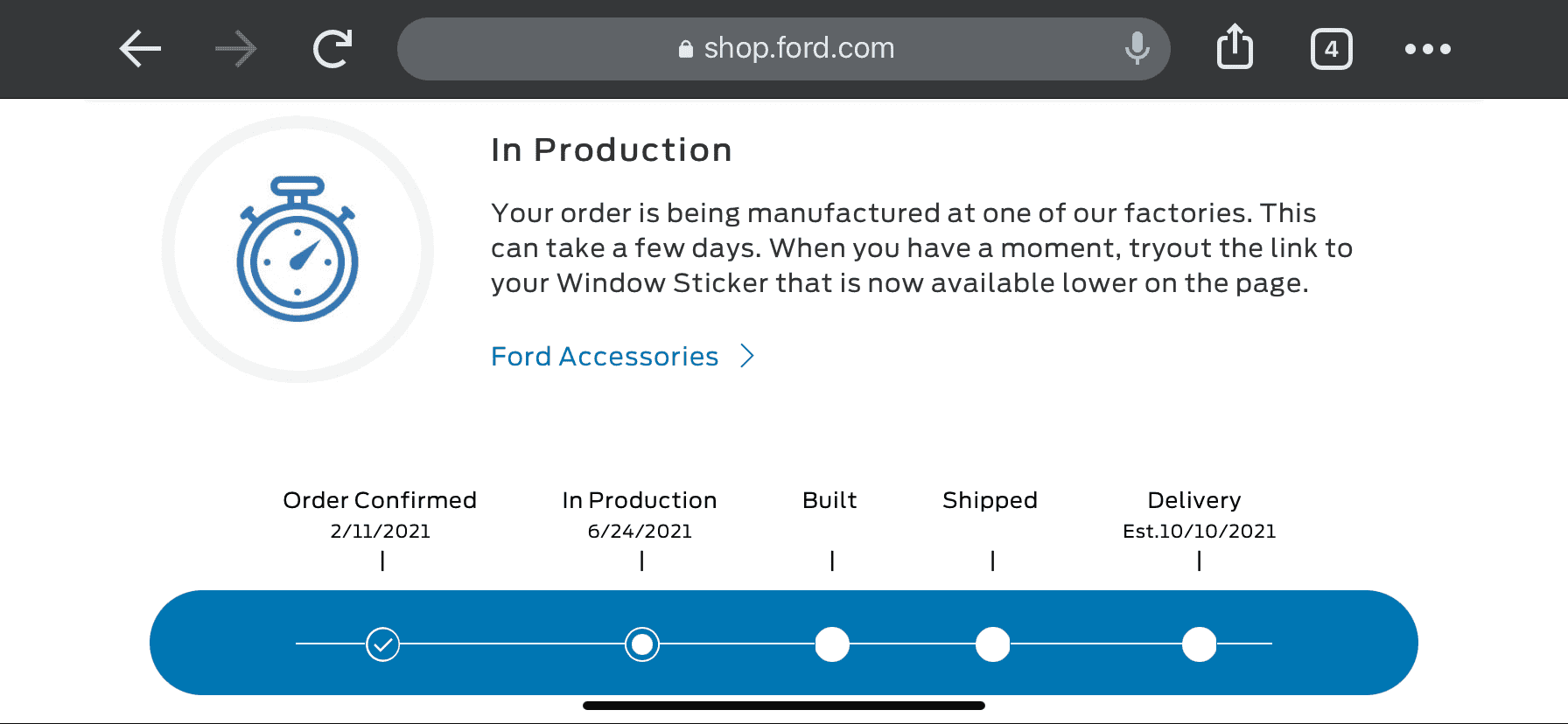Open the tab switcher showing 4 tabs
The height and width of the screenshot is (724, 1568).
pyautogui.click(x=1331, y=49)
